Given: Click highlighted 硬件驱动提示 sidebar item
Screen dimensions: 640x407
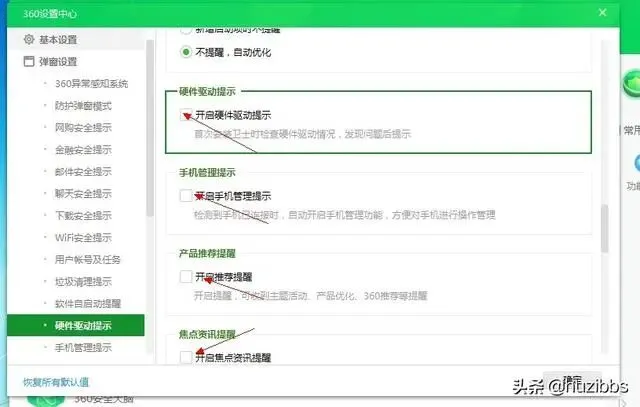Looking at the screenshot, I should click(x=76, y=325).
